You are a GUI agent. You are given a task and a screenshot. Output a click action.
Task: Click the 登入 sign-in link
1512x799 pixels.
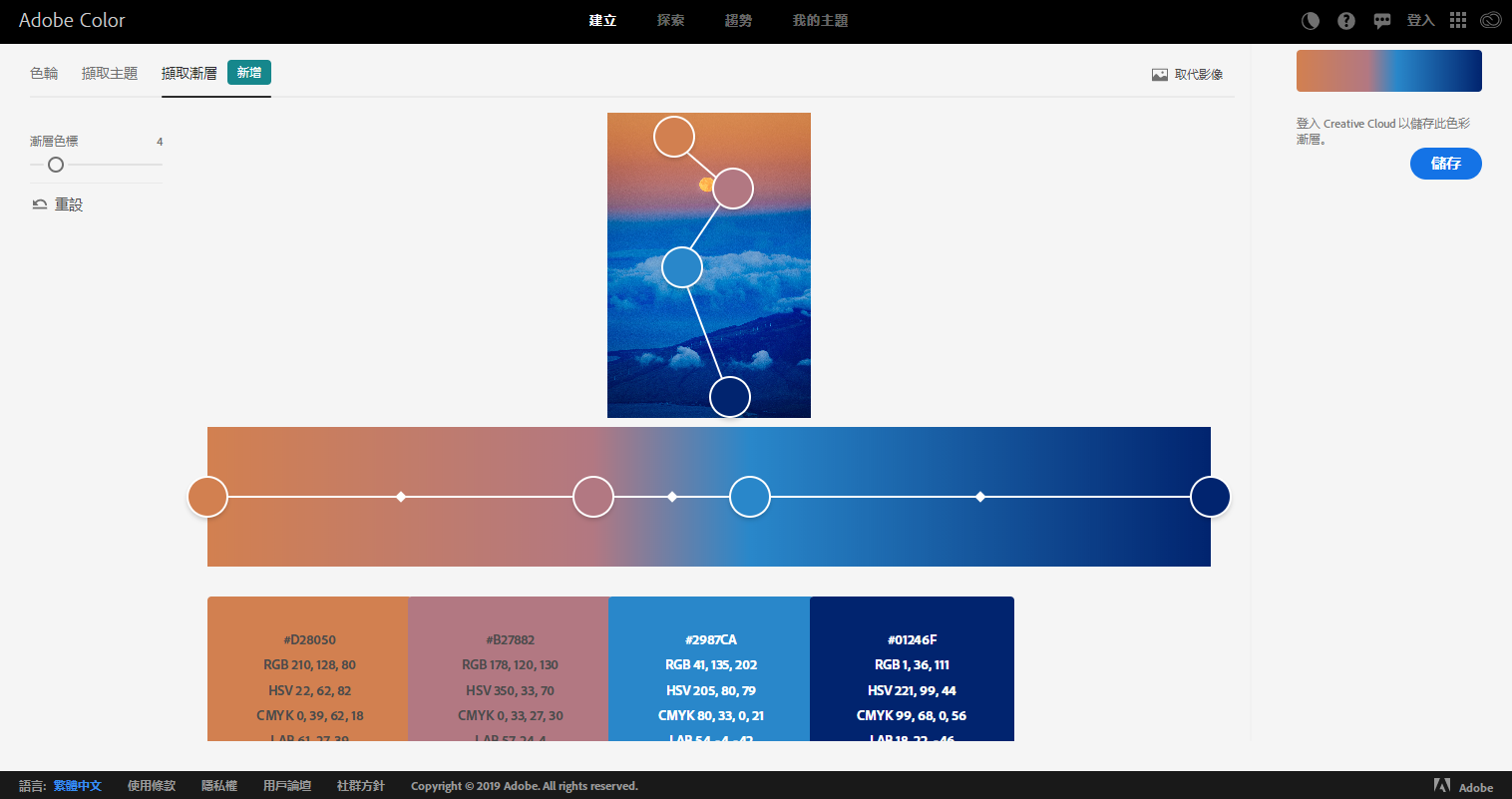[x=1420, y=21]
